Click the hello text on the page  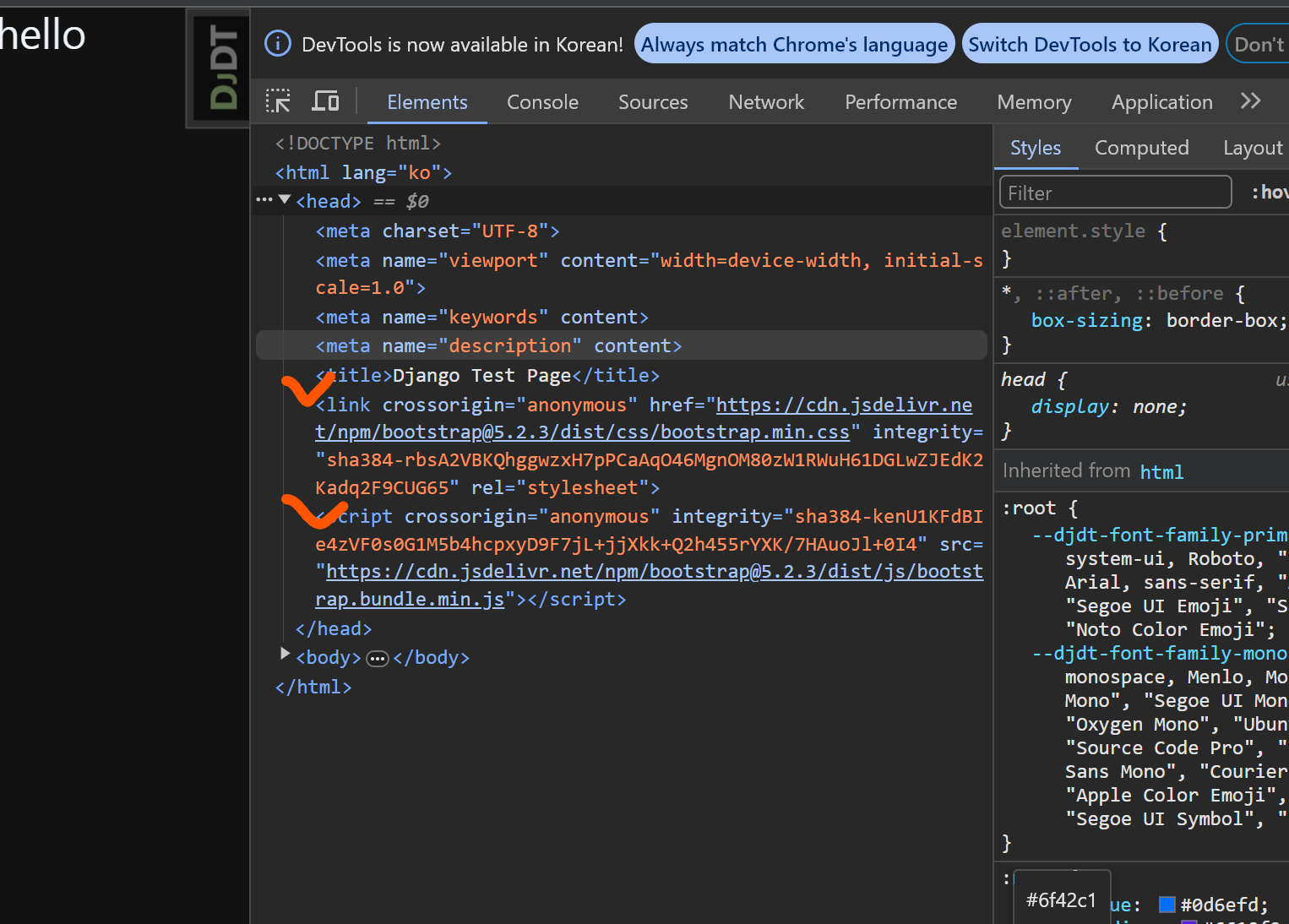41,35
